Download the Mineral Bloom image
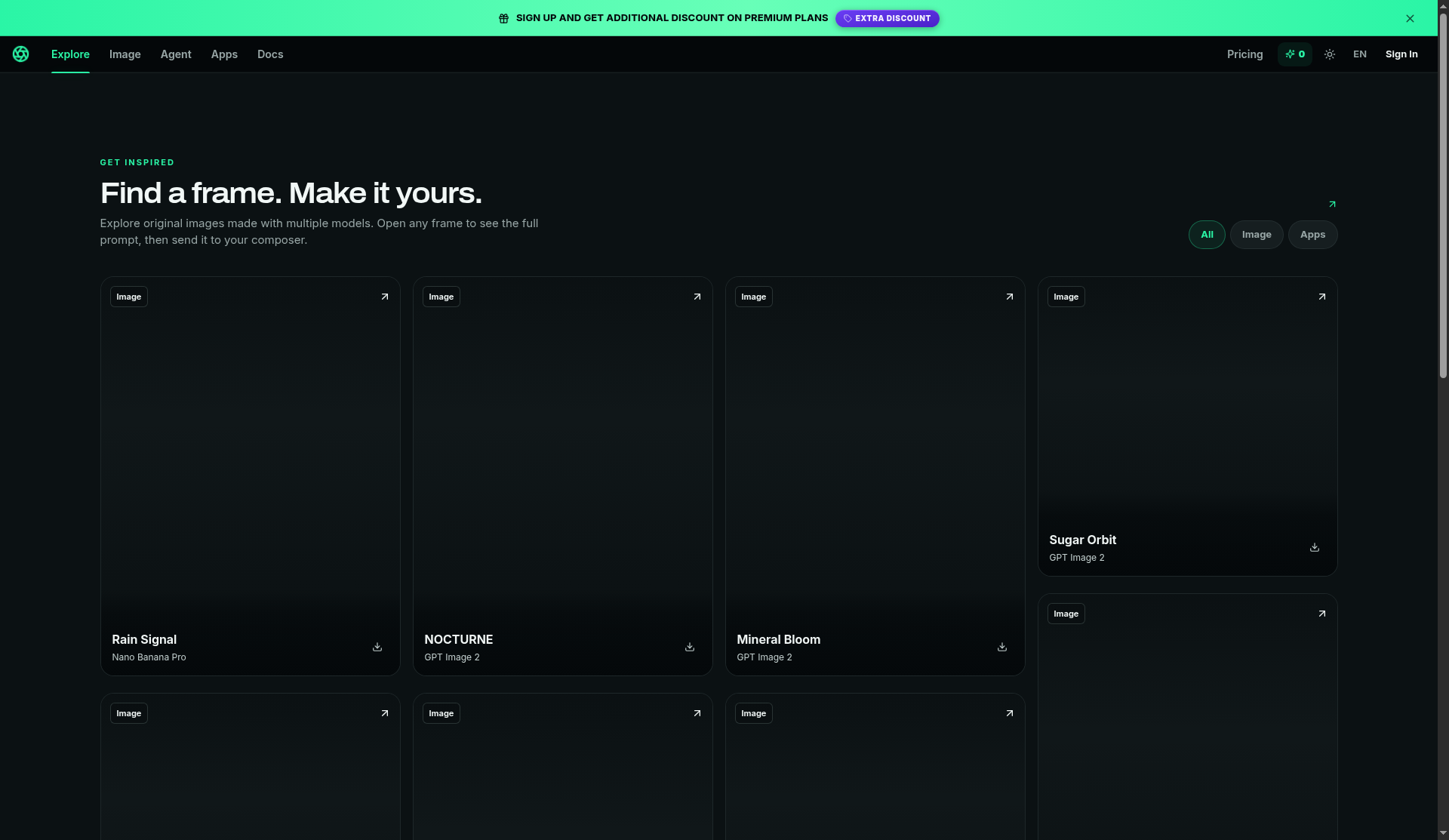Screen dimensions: 1449x840 [x=1002, y=647]
